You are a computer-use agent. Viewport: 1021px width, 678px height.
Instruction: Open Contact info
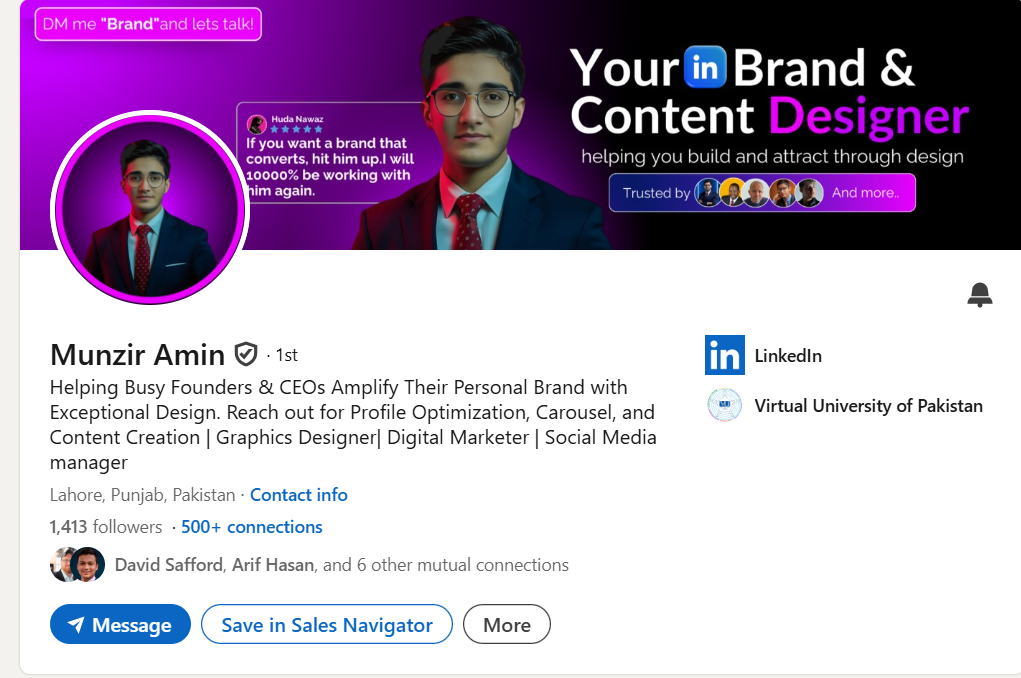pyautogui.click(x=298, y=494)
